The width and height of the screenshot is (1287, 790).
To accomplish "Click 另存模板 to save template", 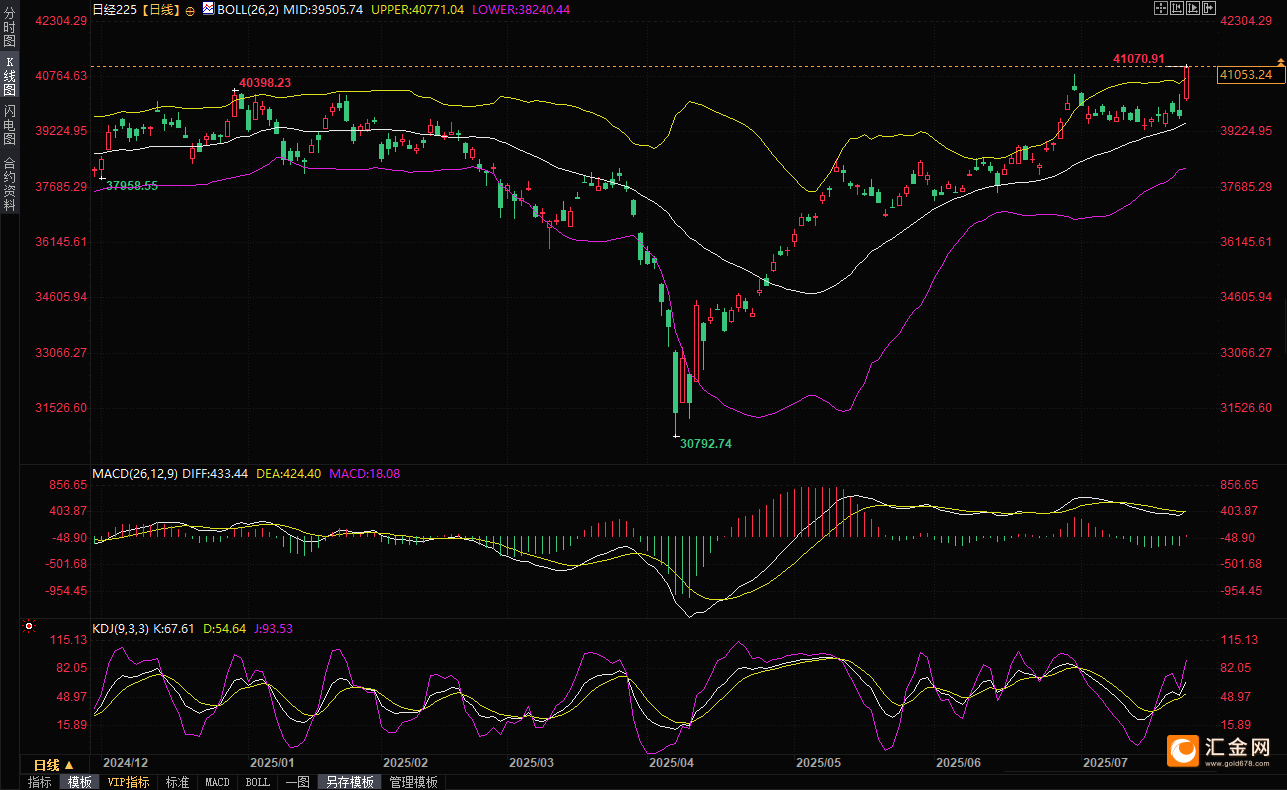I will (x=349, y=782).
